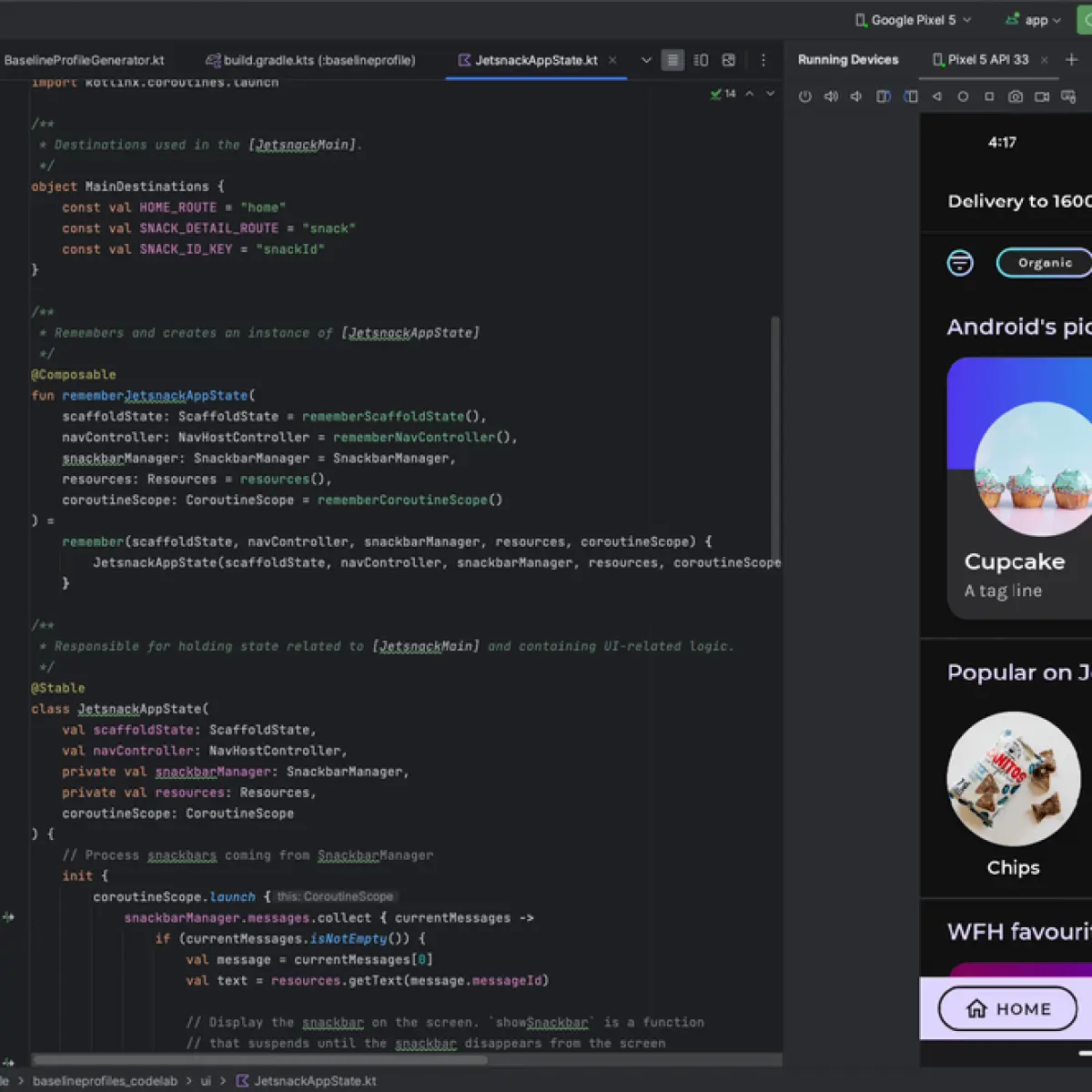
Task: Tap the Popular on Jetsnack heading
Action: 1019,672
